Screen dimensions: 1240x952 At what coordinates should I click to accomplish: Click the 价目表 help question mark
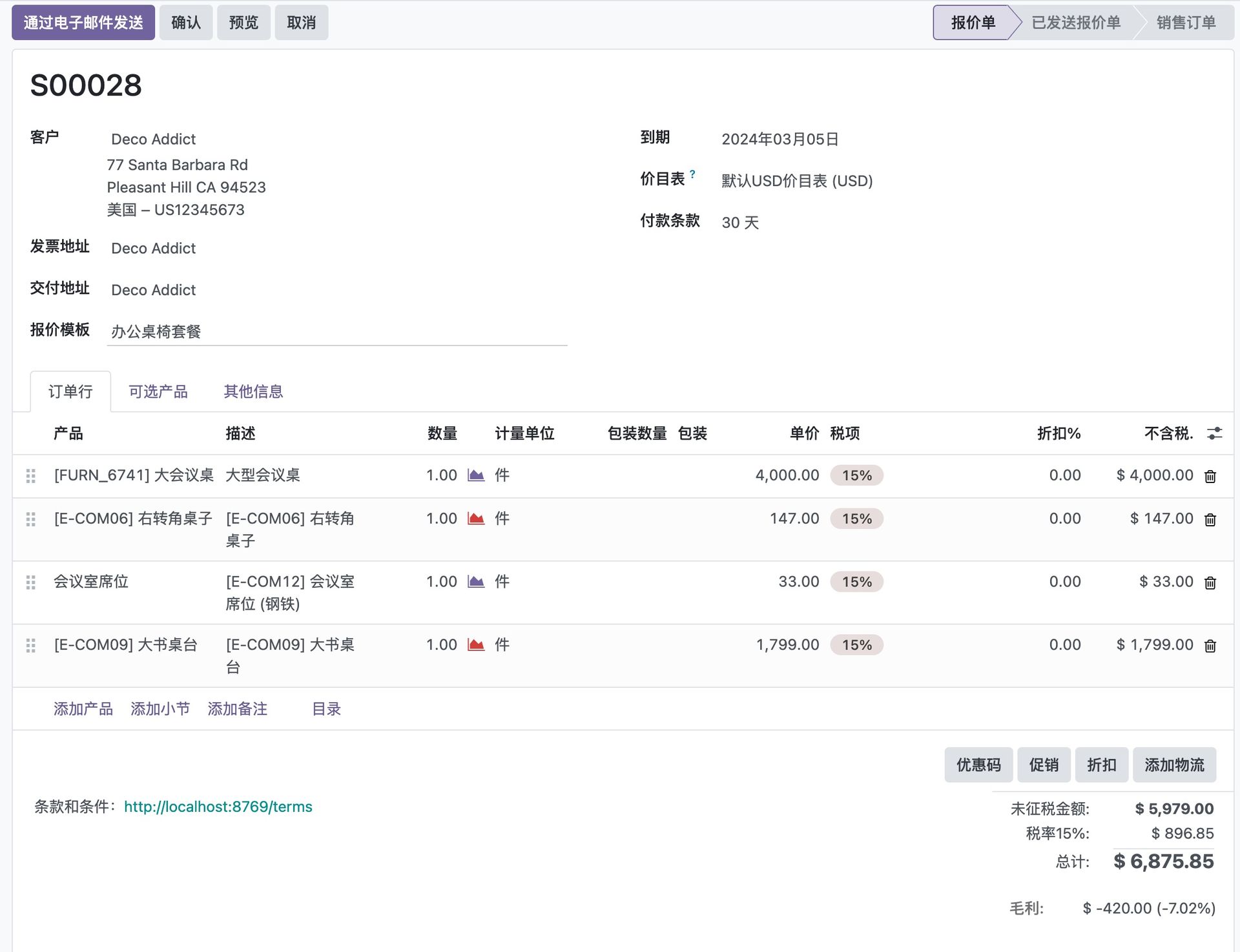[692, 174]
